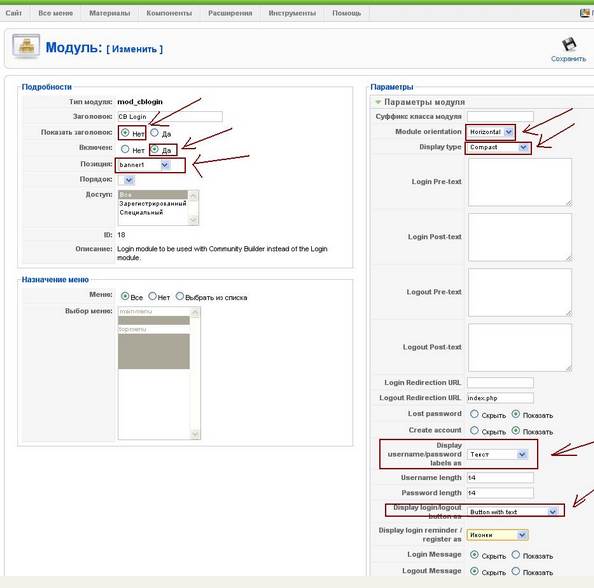This screenshot has width=594, height=588.
Task: Open login reminder dropdown showing Иконки
Action: [x=497, y=535]
